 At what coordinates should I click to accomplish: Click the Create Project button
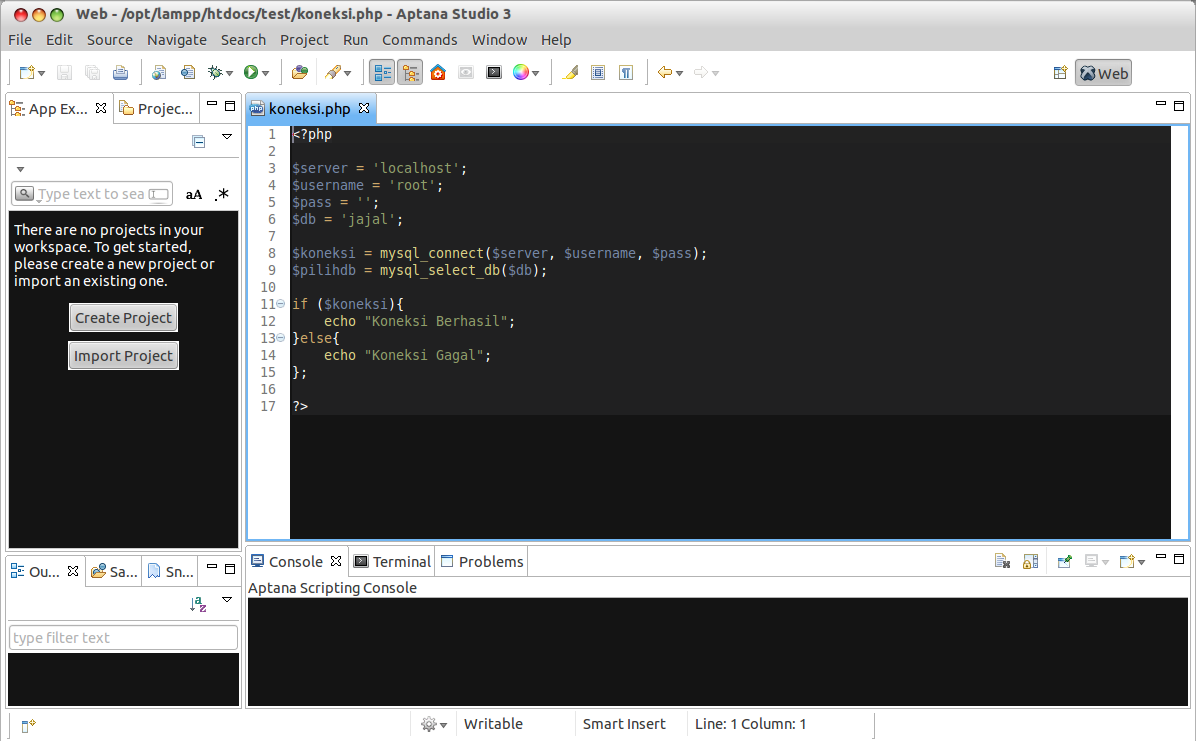click(124, 317)
